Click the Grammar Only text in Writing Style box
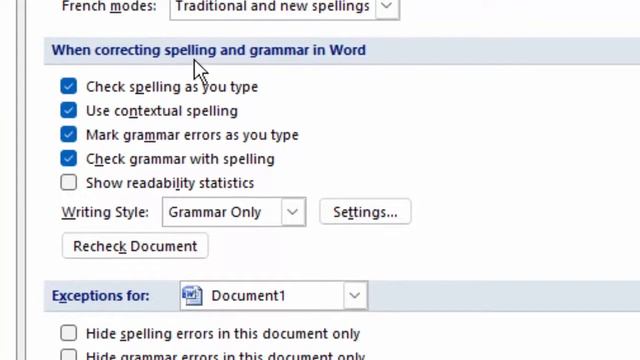640x360 pixels. [215, 212]
